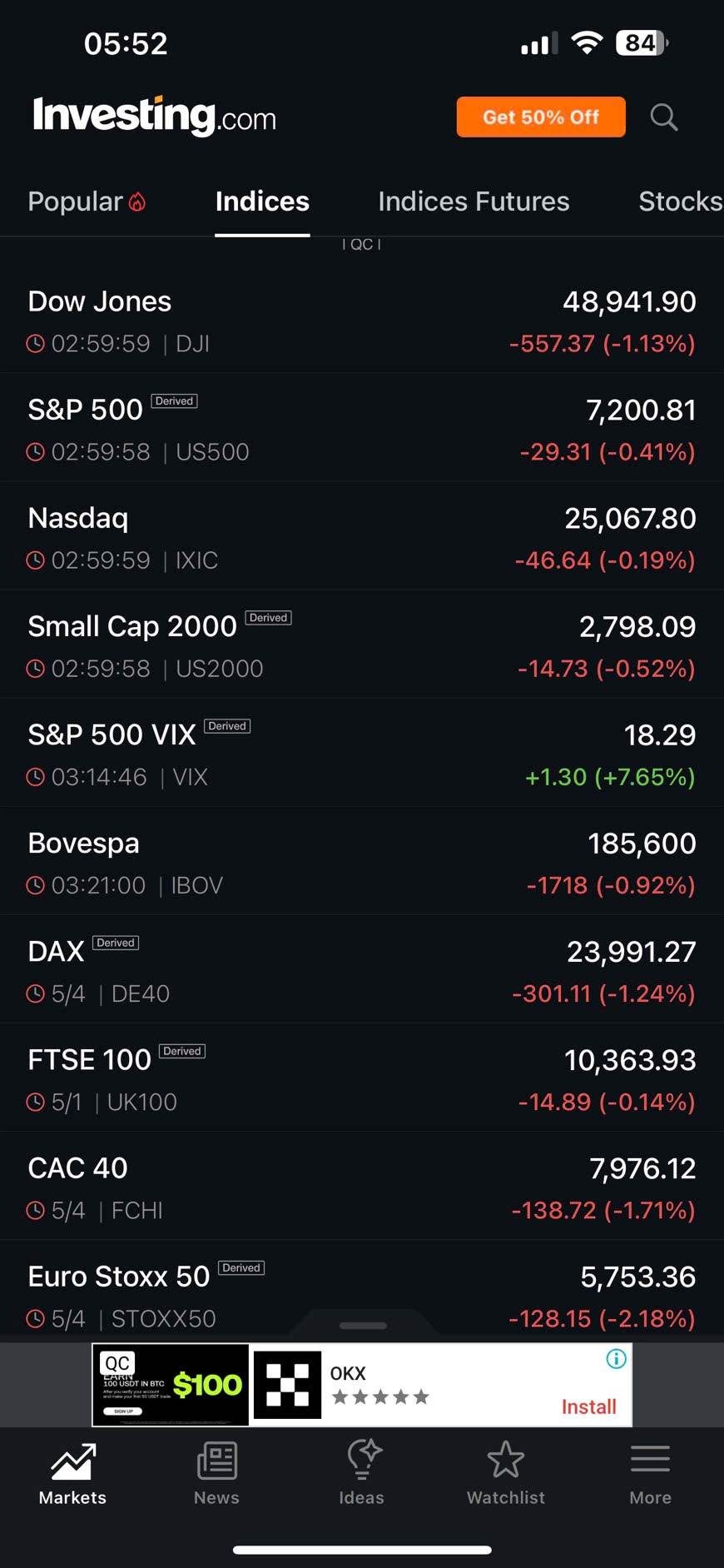
Task: Install the OKX app from ad
Action: 588,1406
